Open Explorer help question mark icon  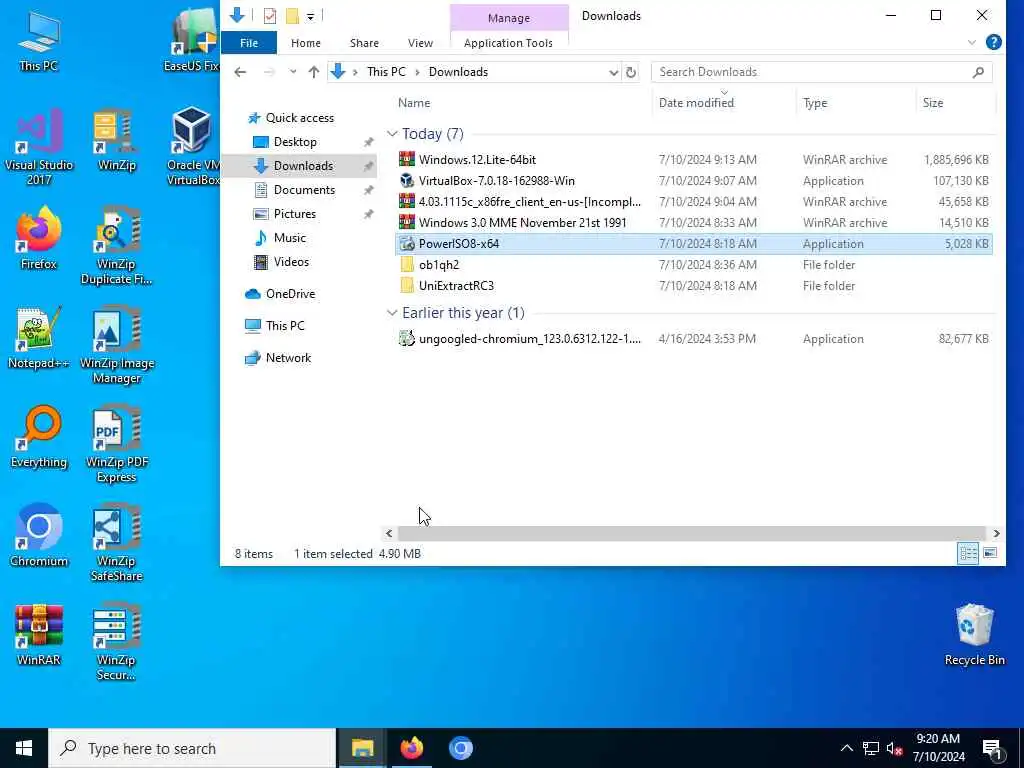993,42
